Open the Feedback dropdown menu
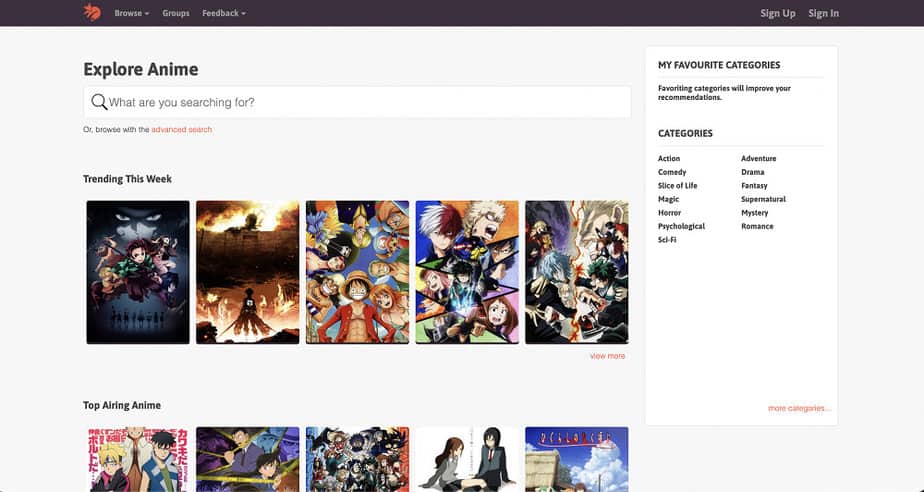Viewport: 924px width, 492px height. point(224,13)
